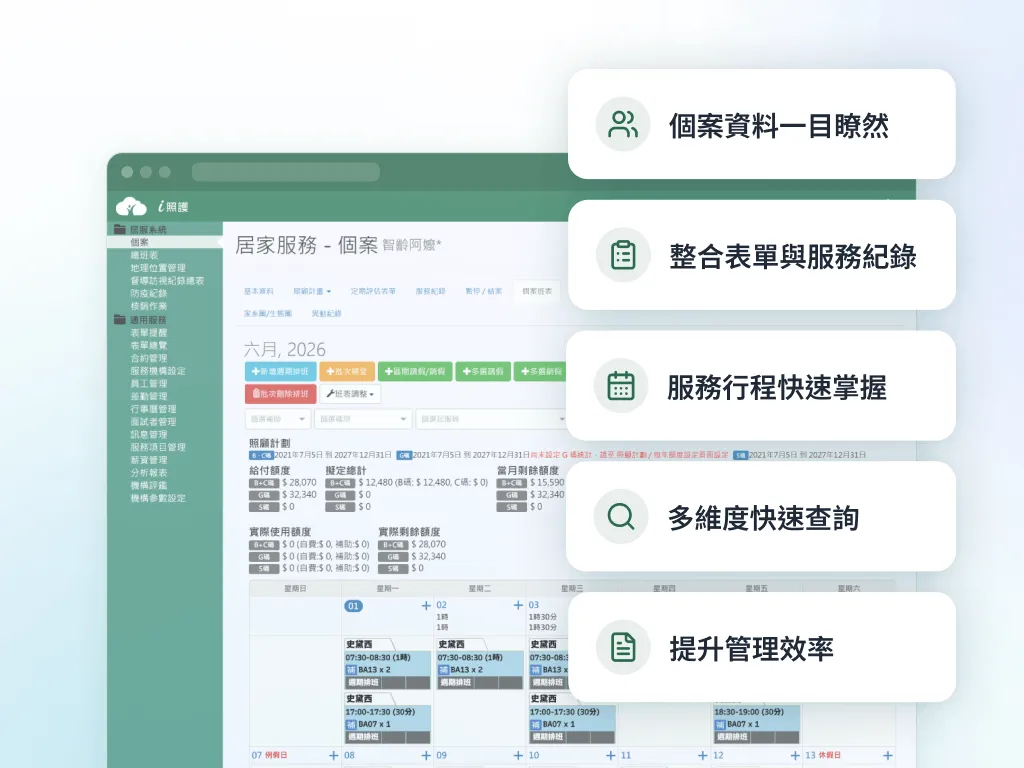Add a shift with plus icon on day 08
1024x768 pixels.
pyautogui.click(x=426, y=756)
